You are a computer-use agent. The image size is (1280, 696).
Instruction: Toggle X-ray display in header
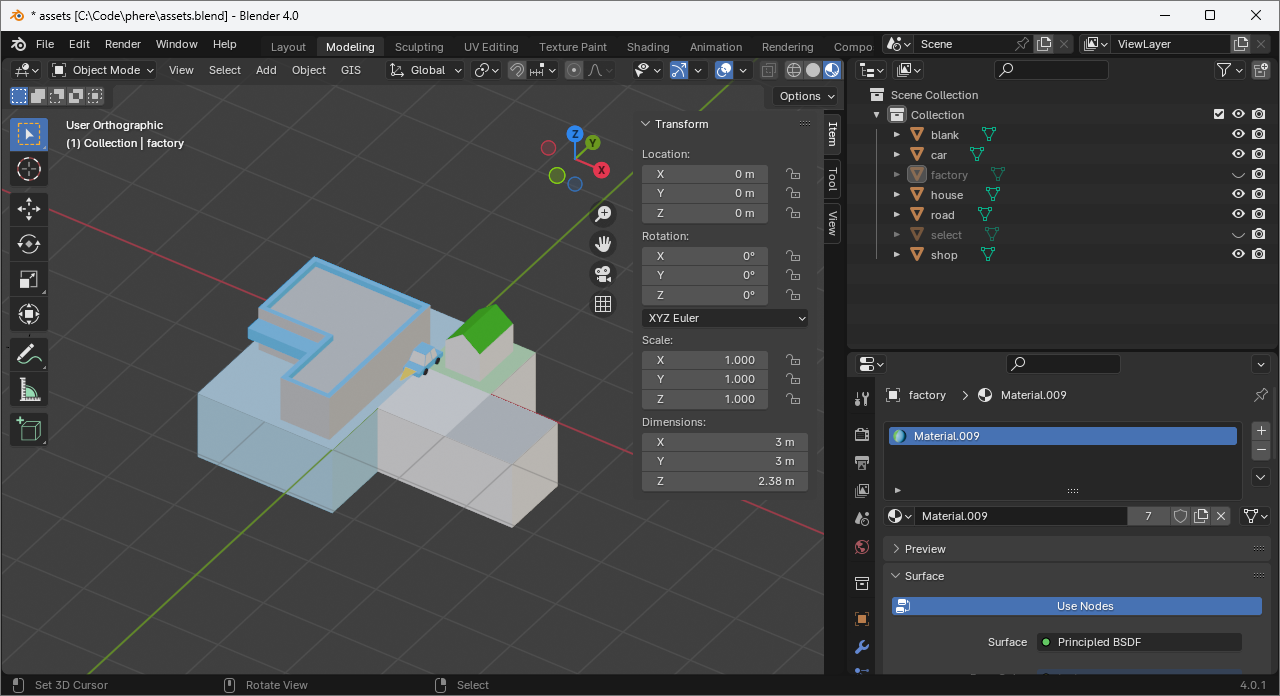tap(768, 70)
